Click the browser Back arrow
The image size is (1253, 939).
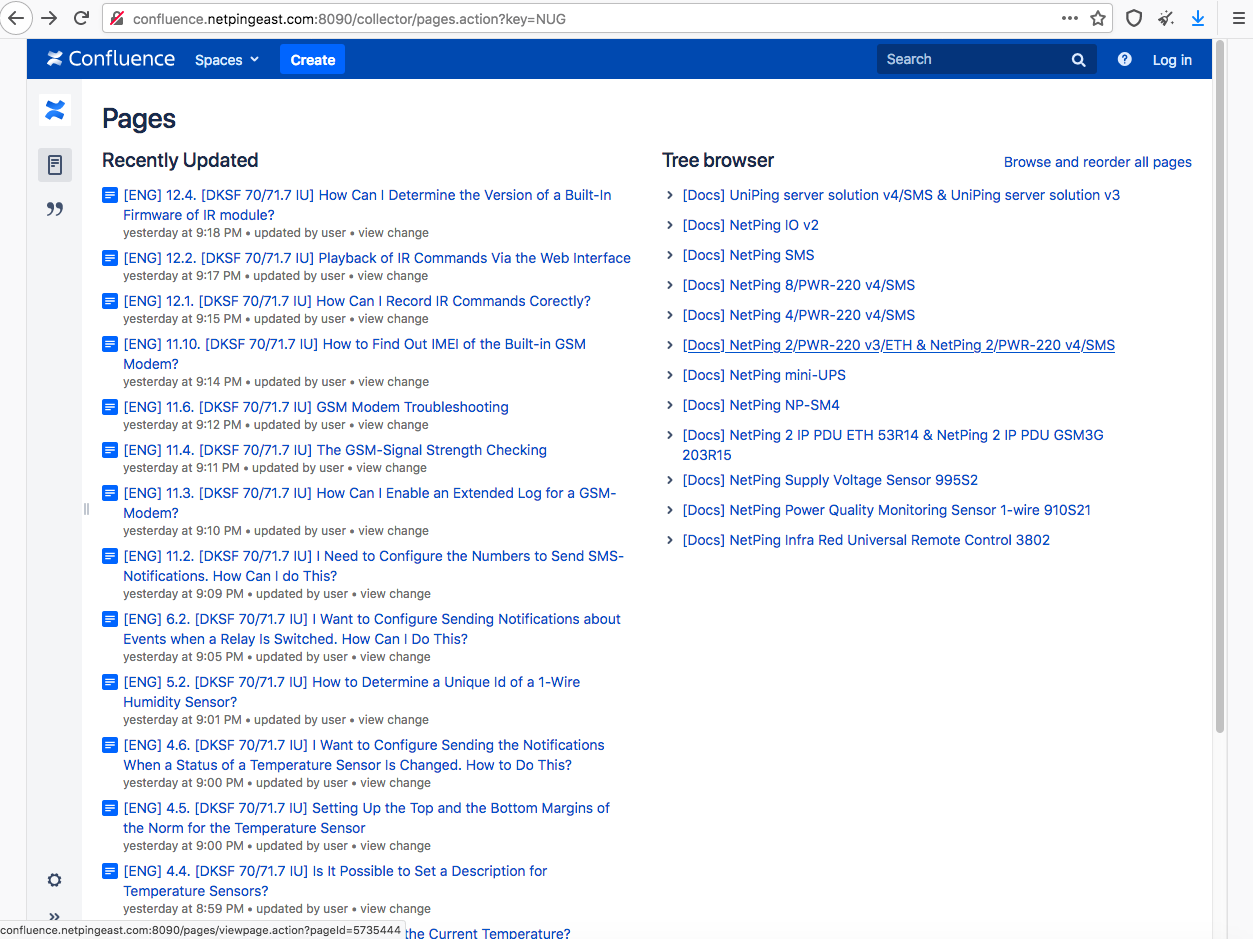[x=16, y=18]
